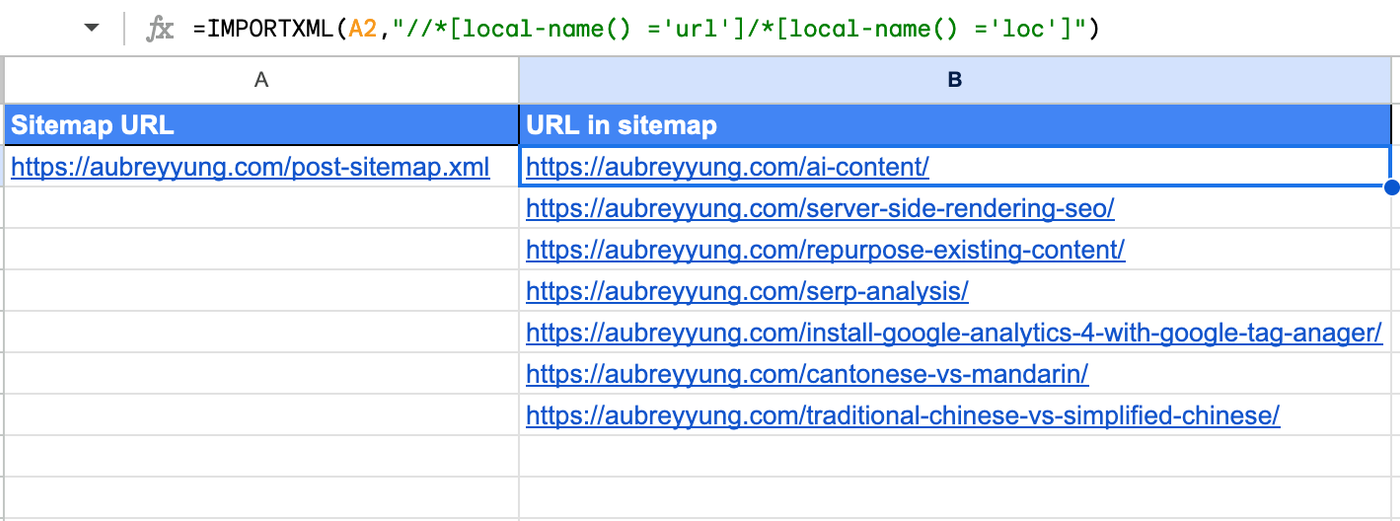The height and width of the screenshot is (521, 1400).
Task: Click the IMPORTXML formula in formula bar
Action: [646, 29]
